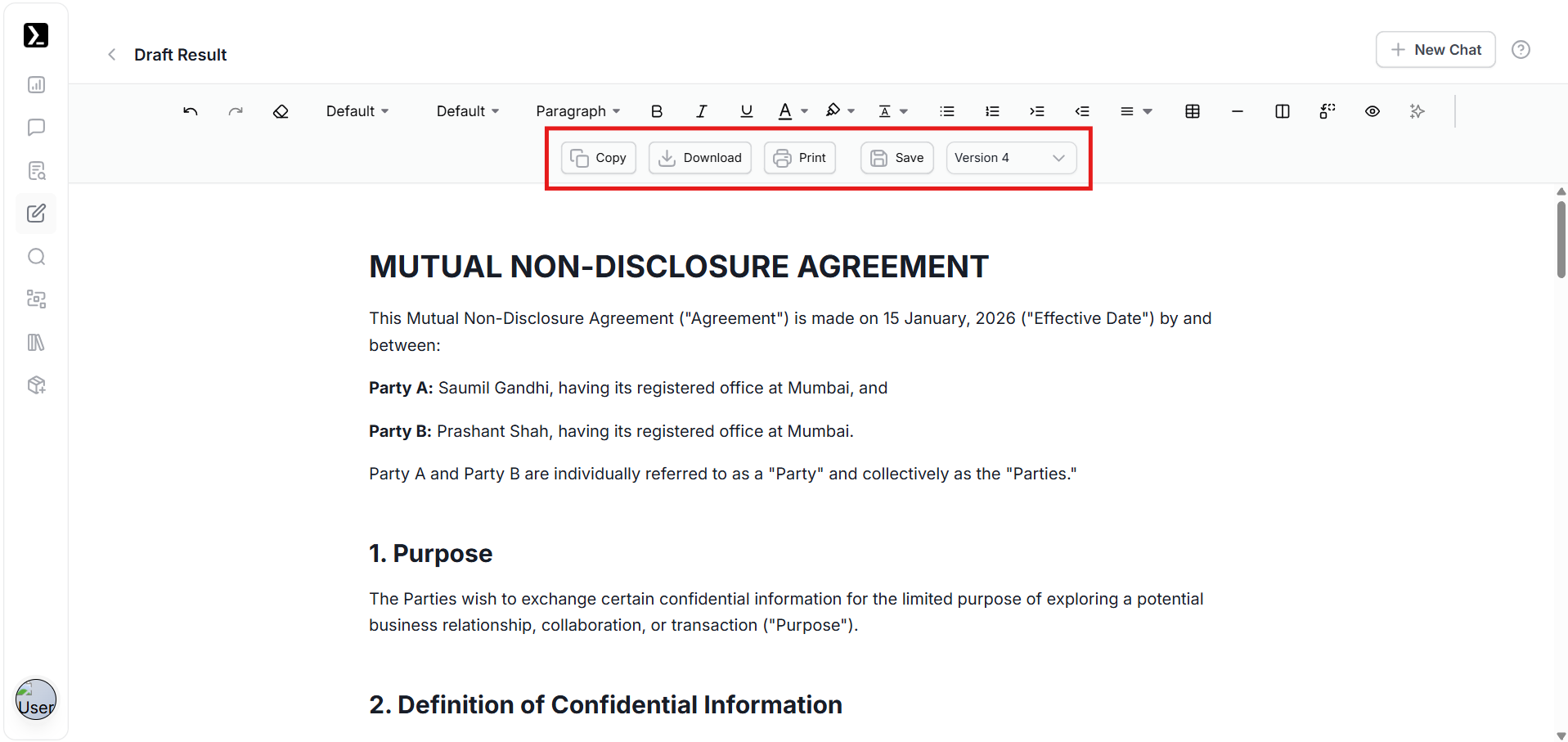
Task: Click the numbered list icon
Action: pos(991,111)
